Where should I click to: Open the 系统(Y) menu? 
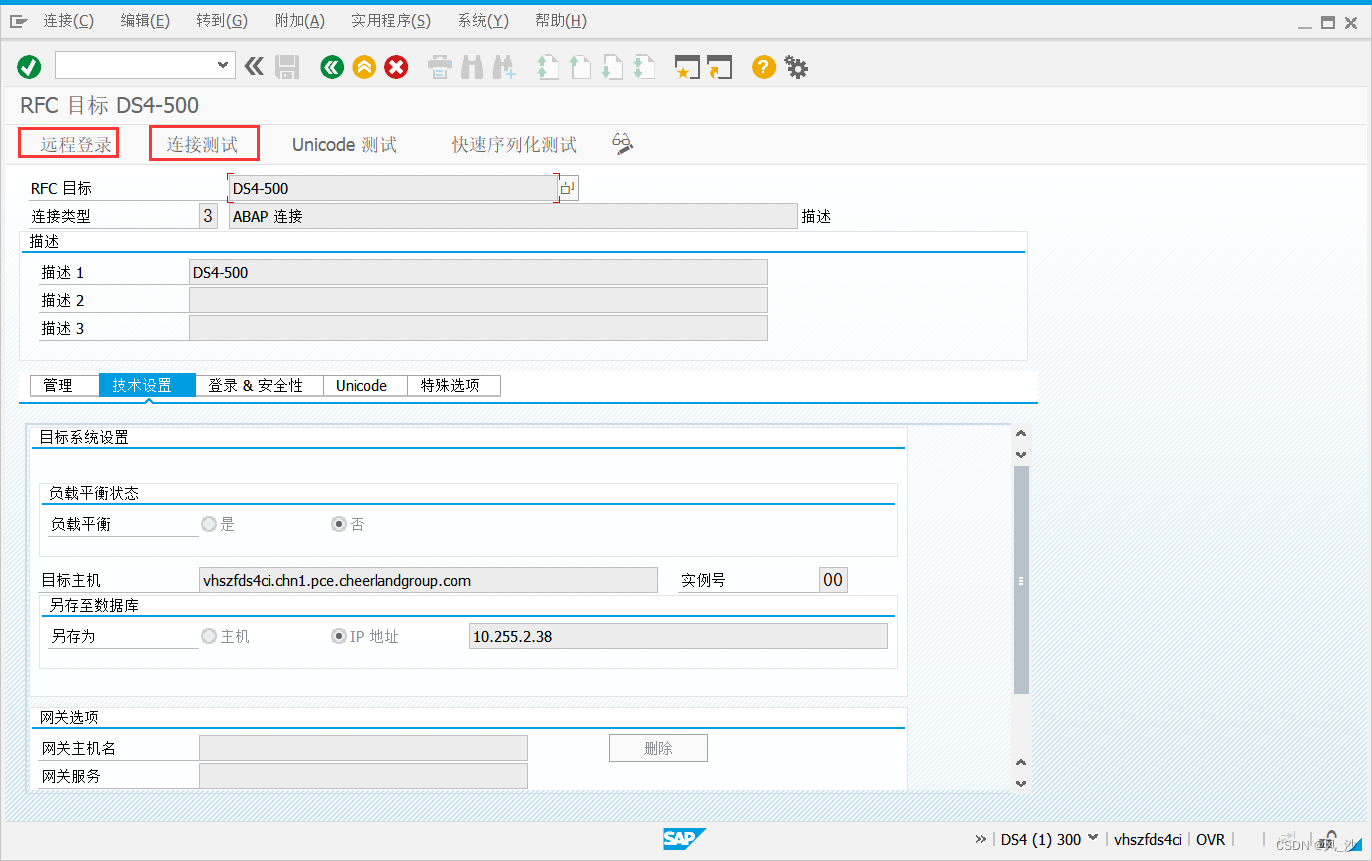[483, 21]
